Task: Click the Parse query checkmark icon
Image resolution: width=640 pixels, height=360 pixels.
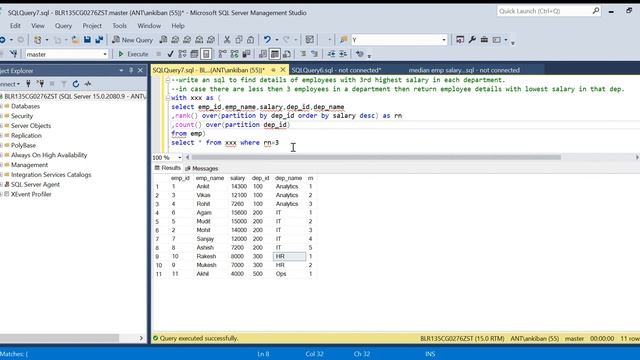Action: (170, 54)
